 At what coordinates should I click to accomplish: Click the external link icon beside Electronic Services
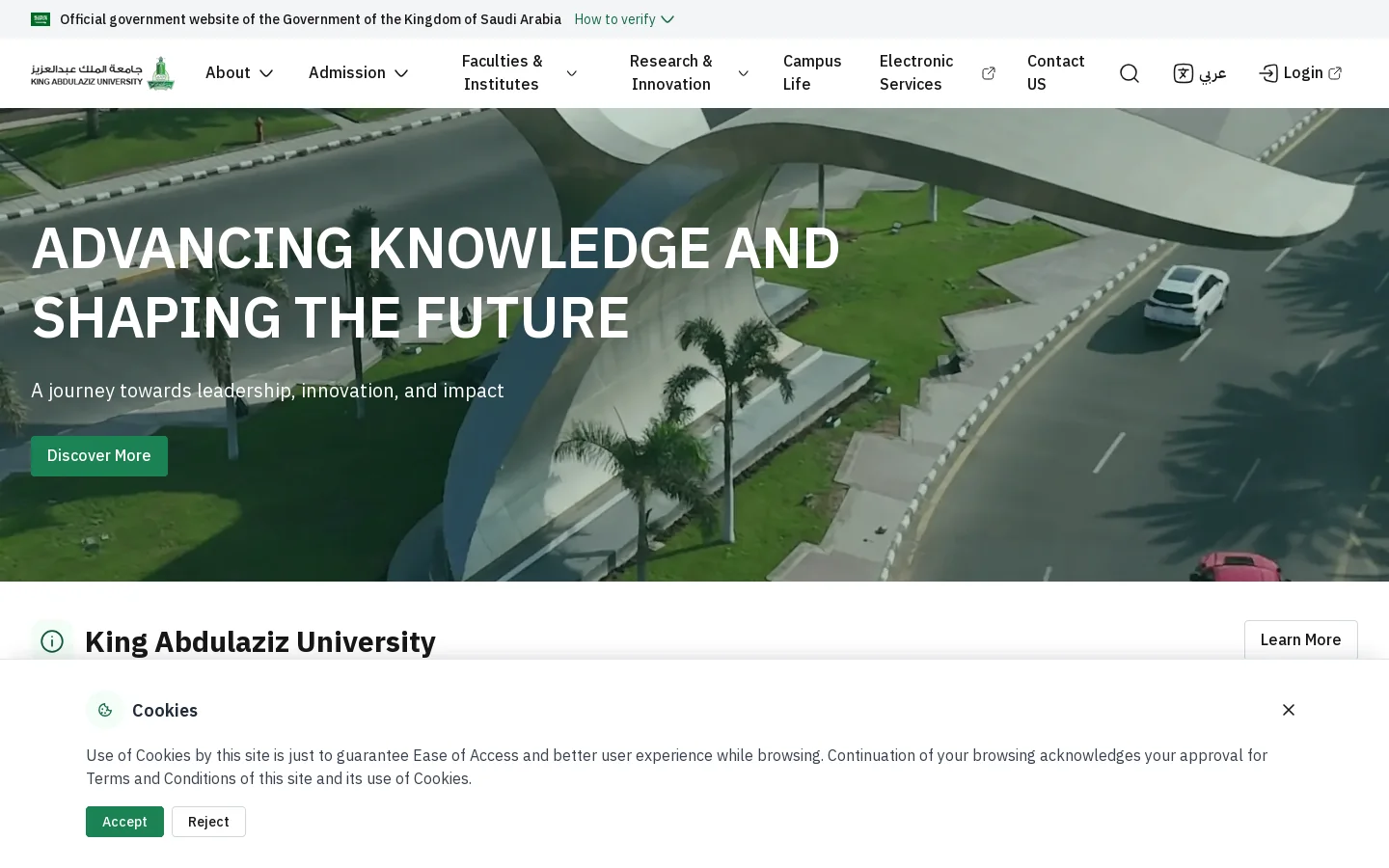(x=989, y=73)
